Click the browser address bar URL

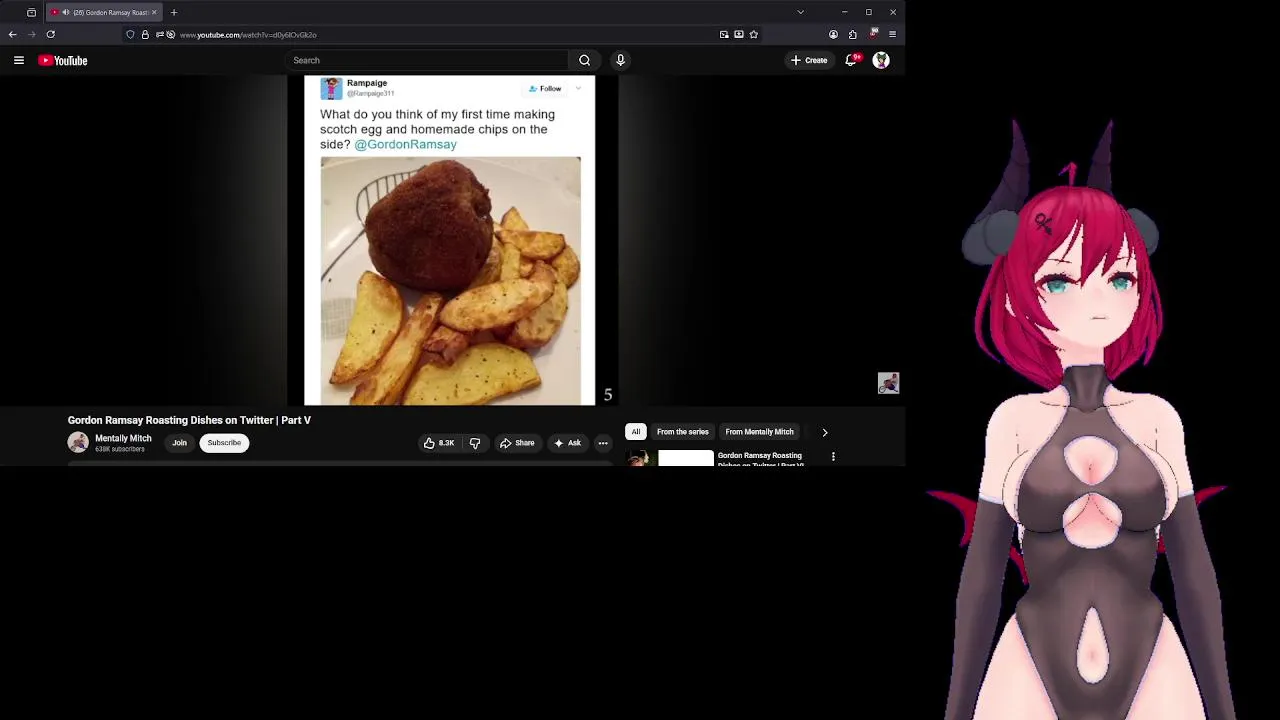pos(248,35)
